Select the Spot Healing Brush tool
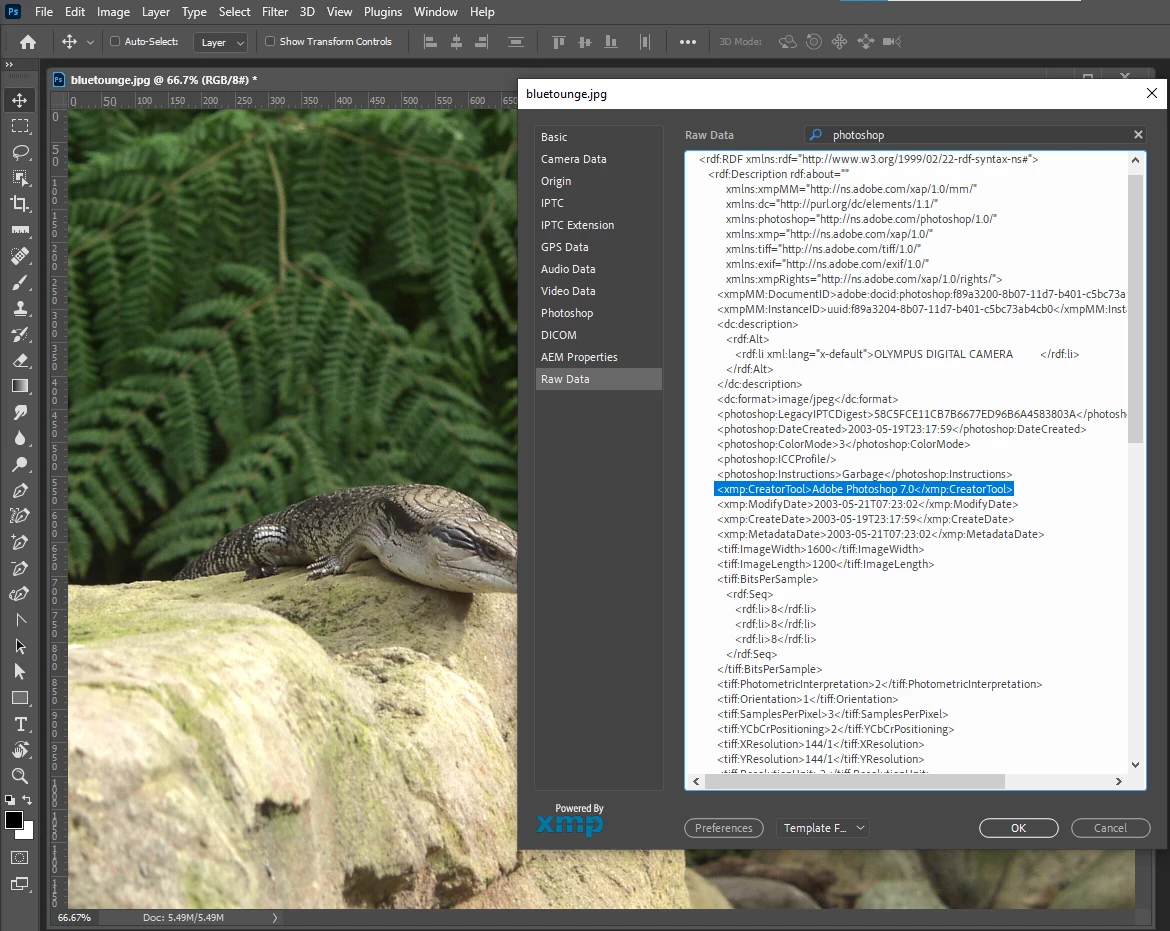This screenshot has width=1170, height=931. [20, 256]
